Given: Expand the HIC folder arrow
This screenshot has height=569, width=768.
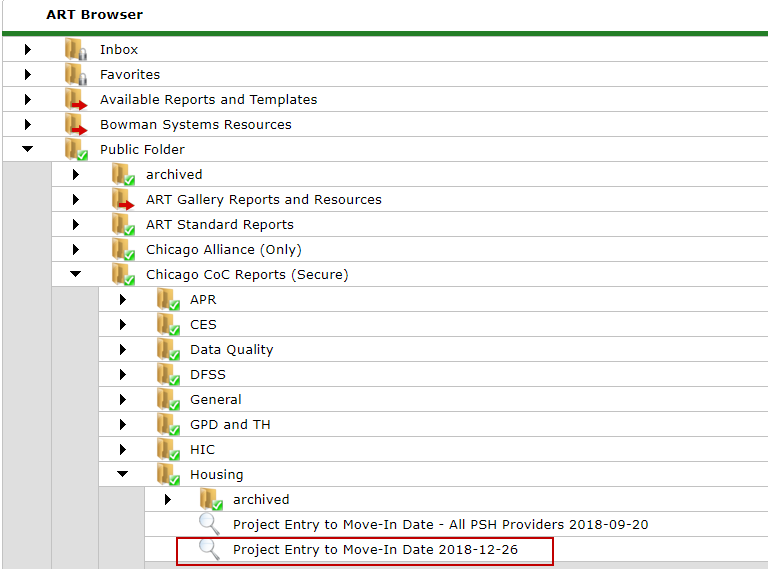Looking at the screenshot, I should [122, 450].
